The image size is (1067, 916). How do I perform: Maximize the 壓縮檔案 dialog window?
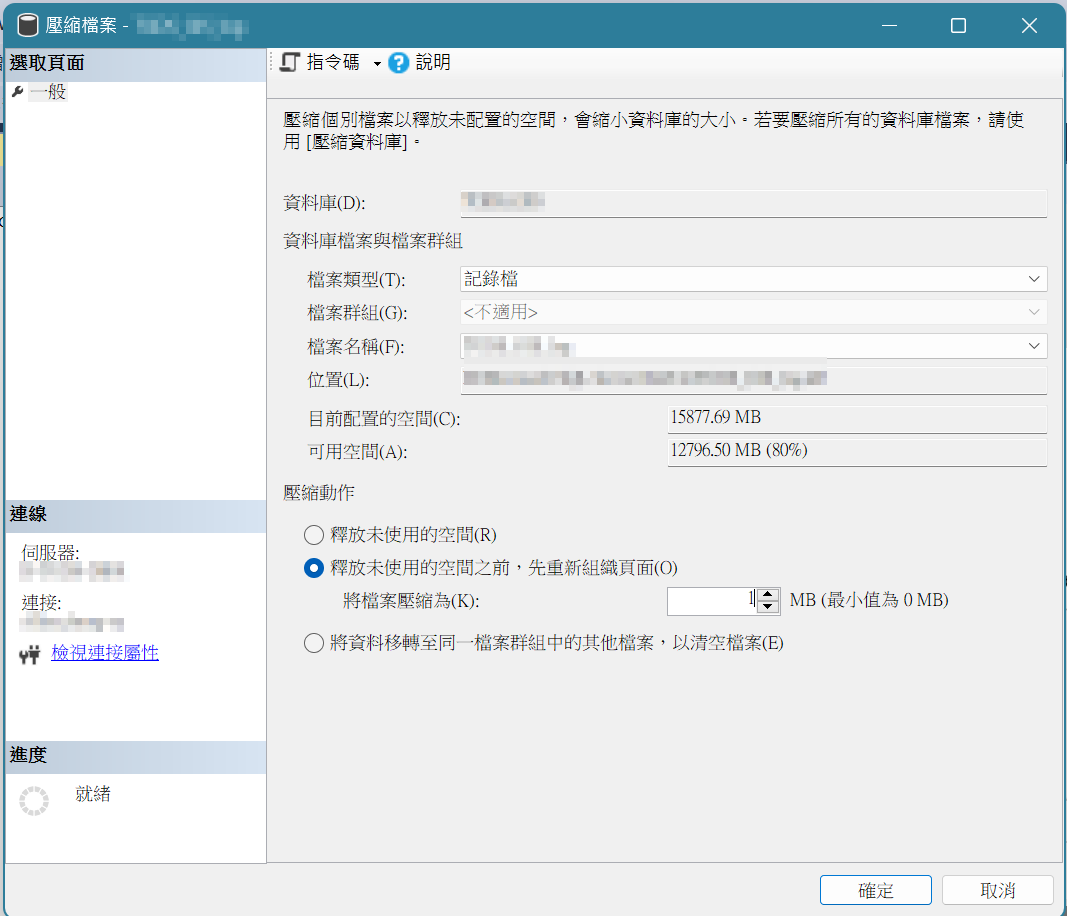pos(958,25)
